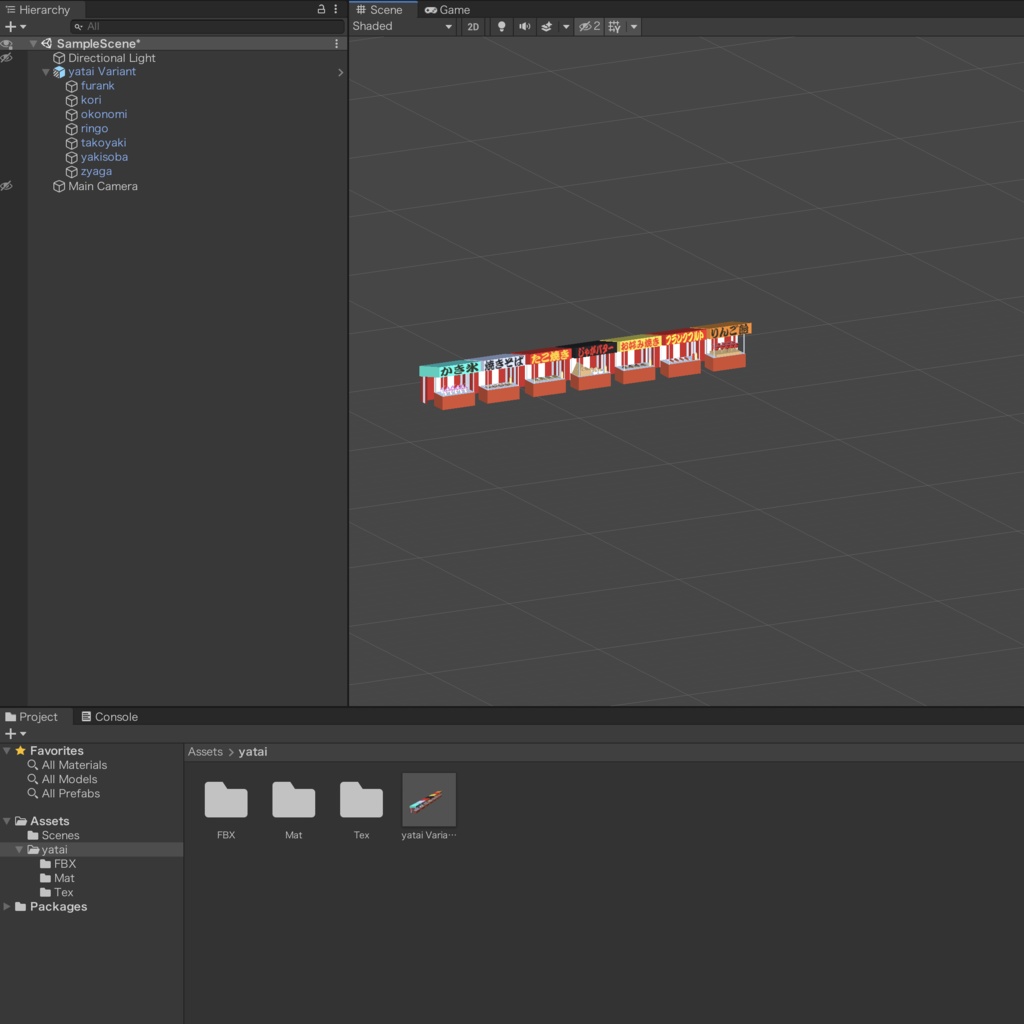Open the Shaded draw mode dropdown
The height and width of the screenshot is (1024, 1024).
click(x=402, y=27)
